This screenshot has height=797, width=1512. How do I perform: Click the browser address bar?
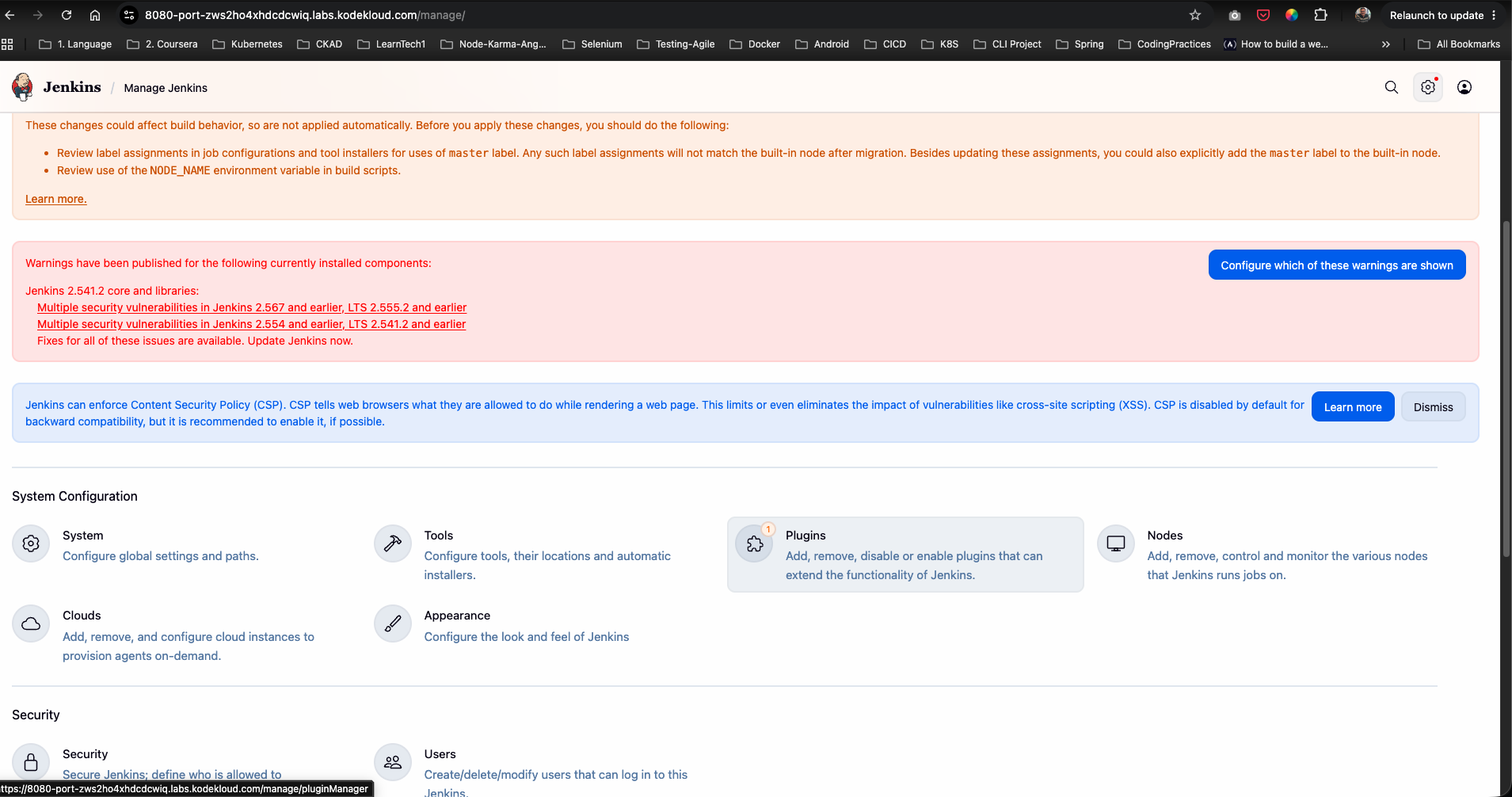click(x=657, y=15)
